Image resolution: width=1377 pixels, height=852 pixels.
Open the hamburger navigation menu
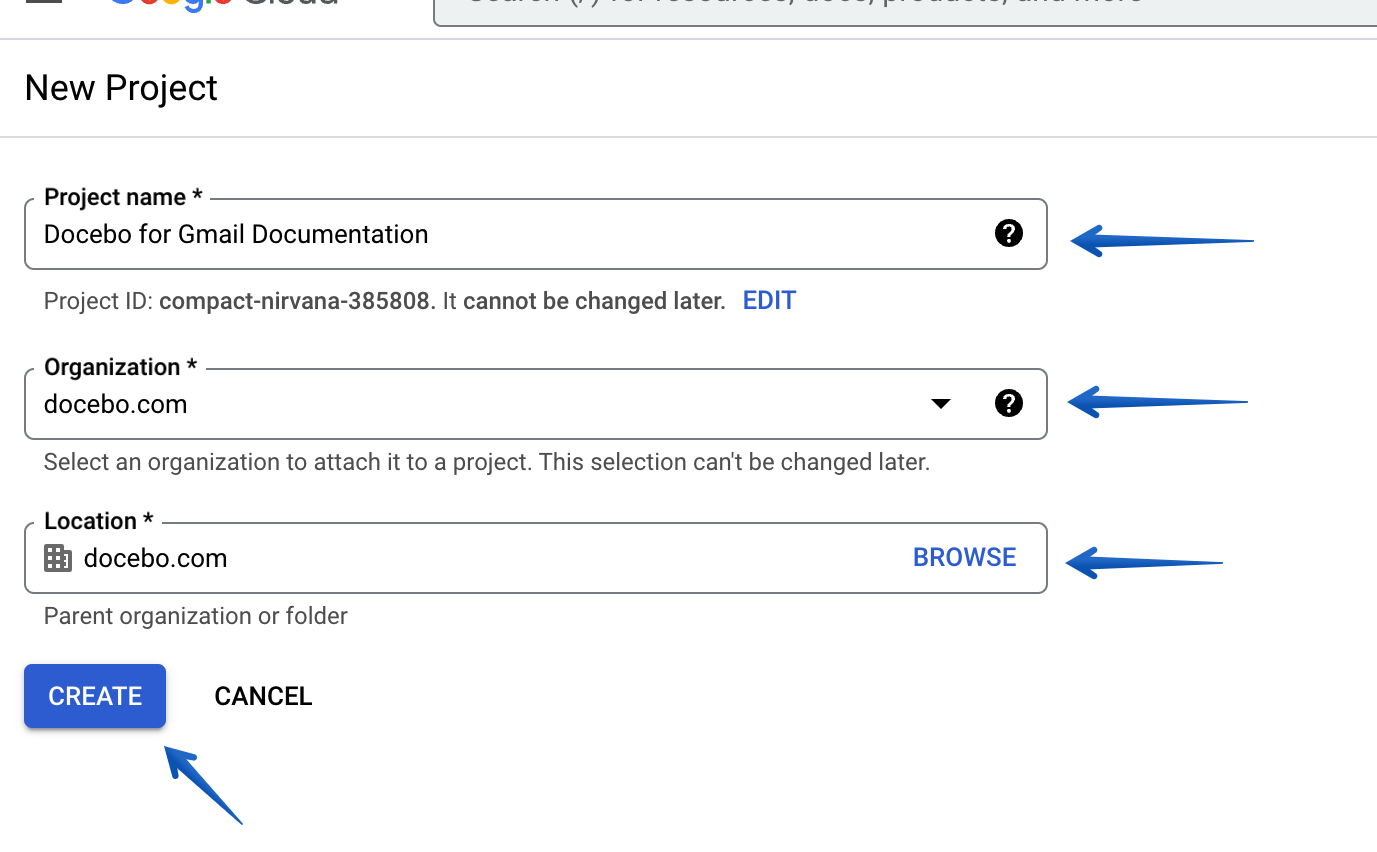coord(43,3)
